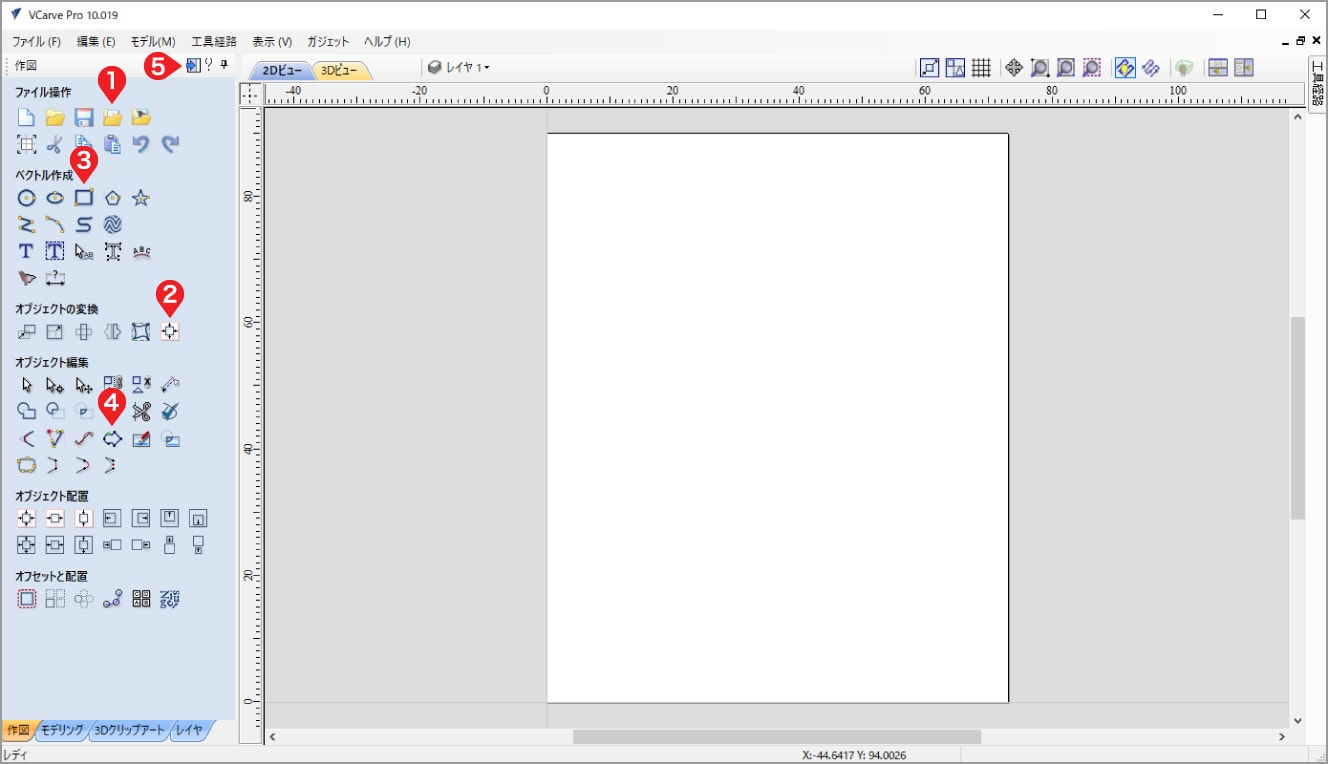Switch to the モデリング bottom tab
This screenshot has height=764, width=1328.
click(x=62, y=730)
